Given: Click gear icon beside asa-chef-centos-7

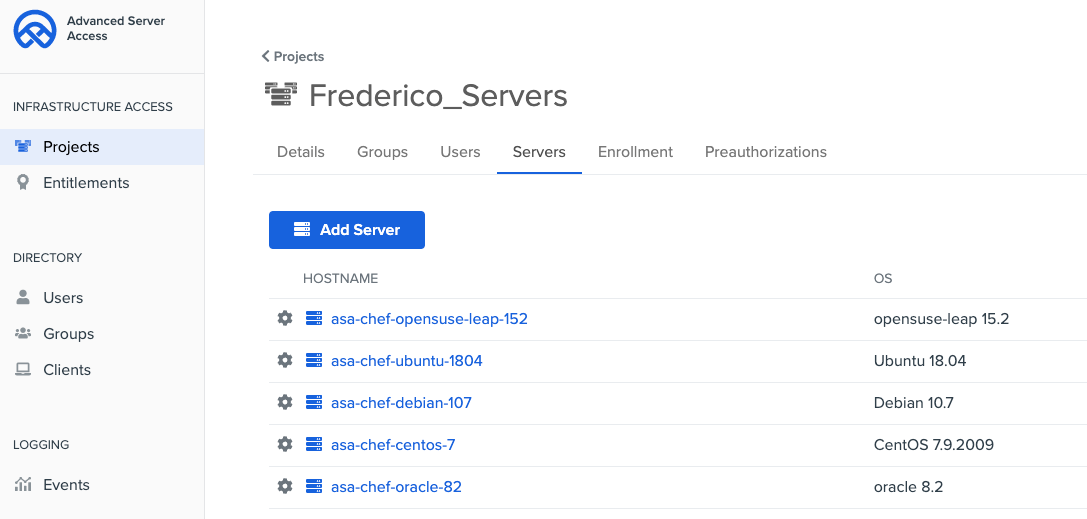Looking at the screenshot, I should tap(285, 445).
